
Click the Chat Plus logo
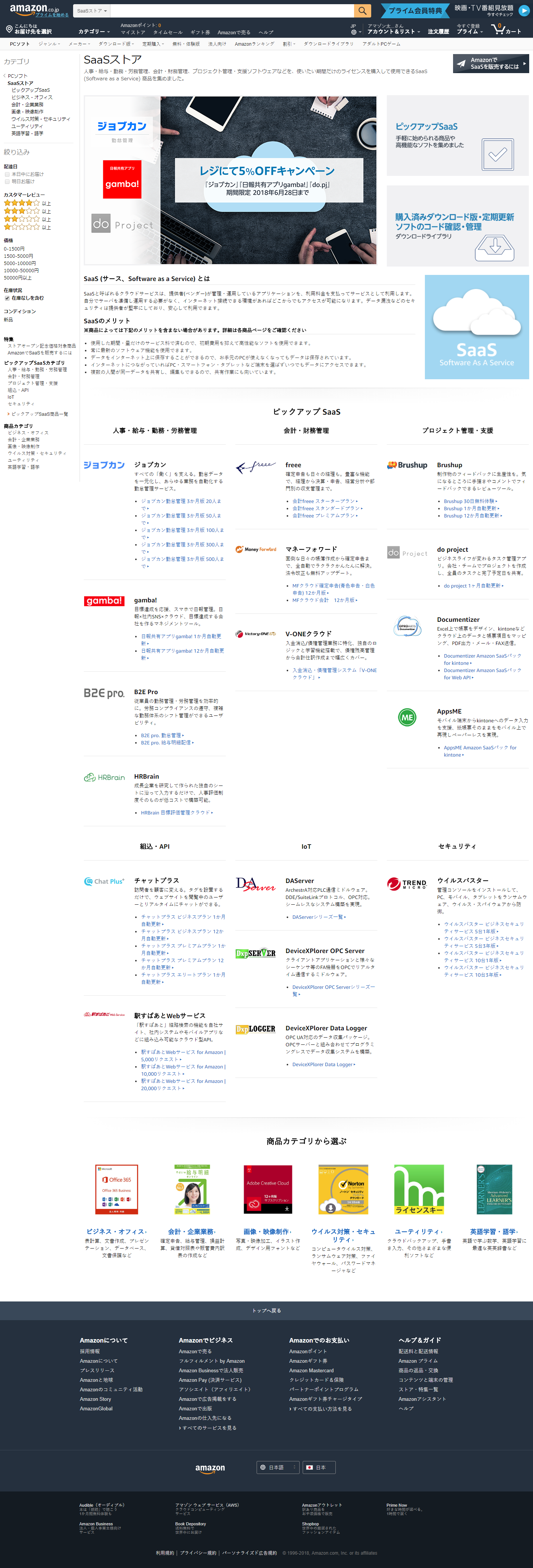[x=104, y=881]
